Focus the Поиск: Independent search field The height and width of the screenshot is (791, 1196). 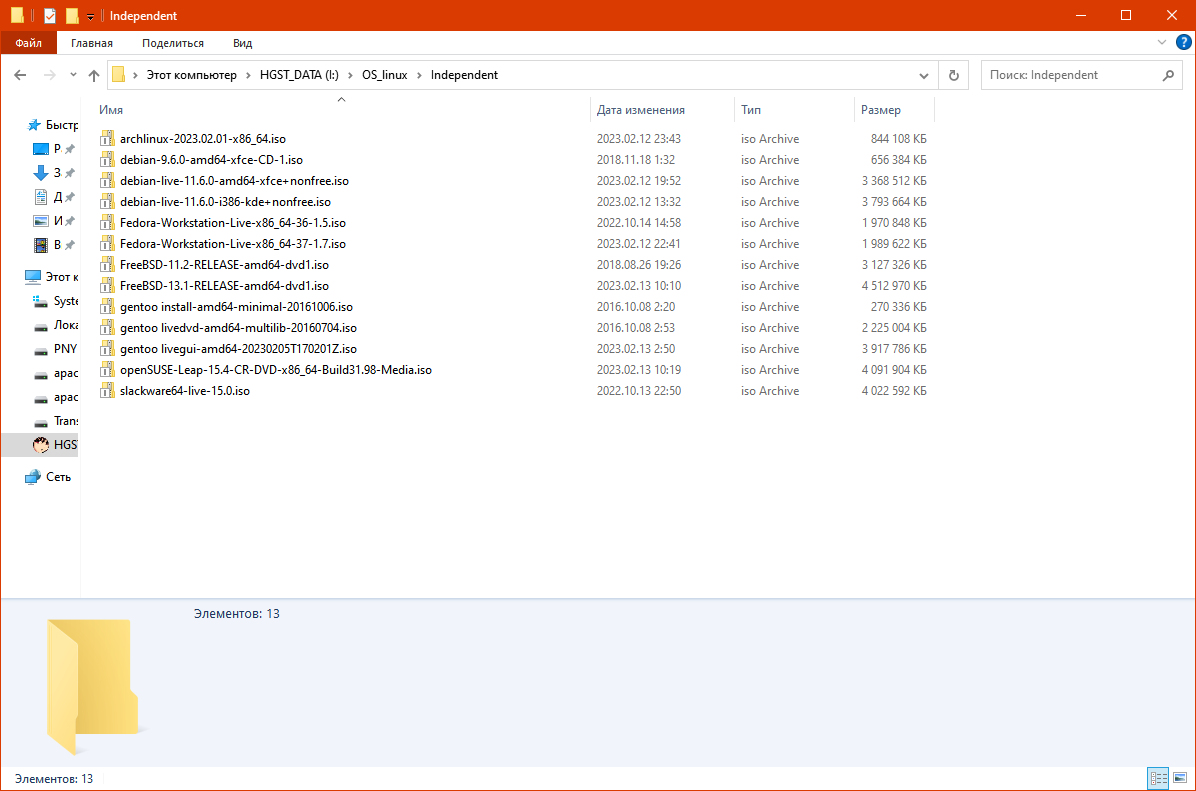click(1081, 75)
